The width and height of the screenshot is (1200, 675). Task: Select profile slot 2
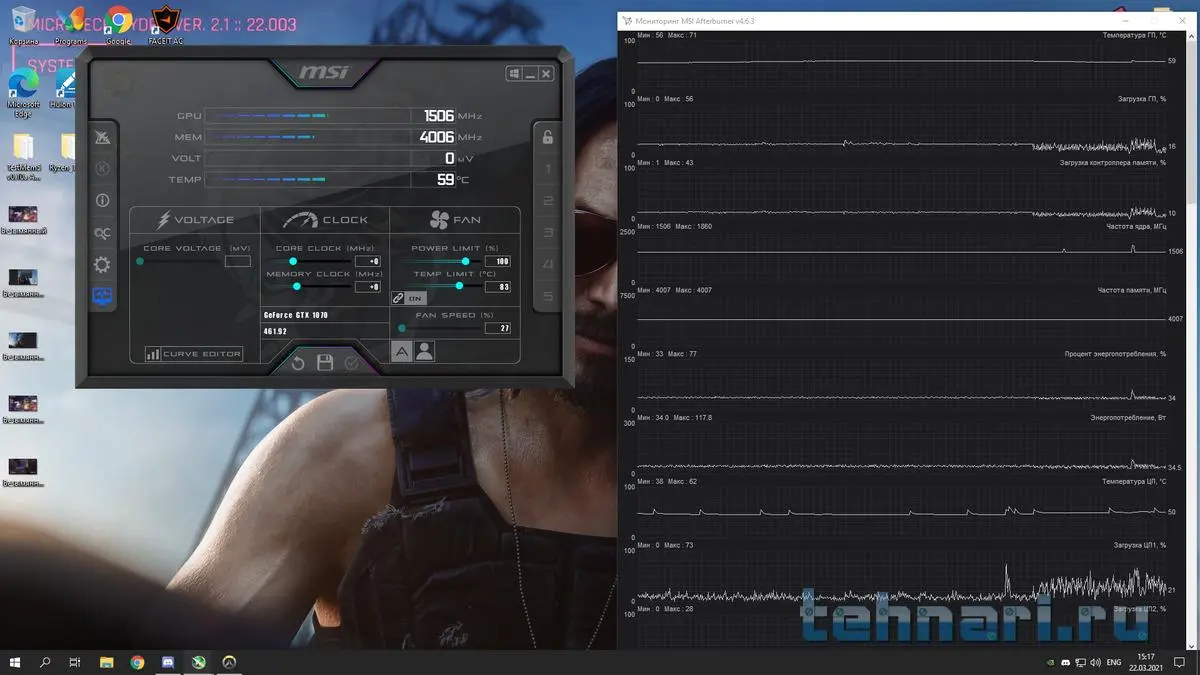coord(548,201)
